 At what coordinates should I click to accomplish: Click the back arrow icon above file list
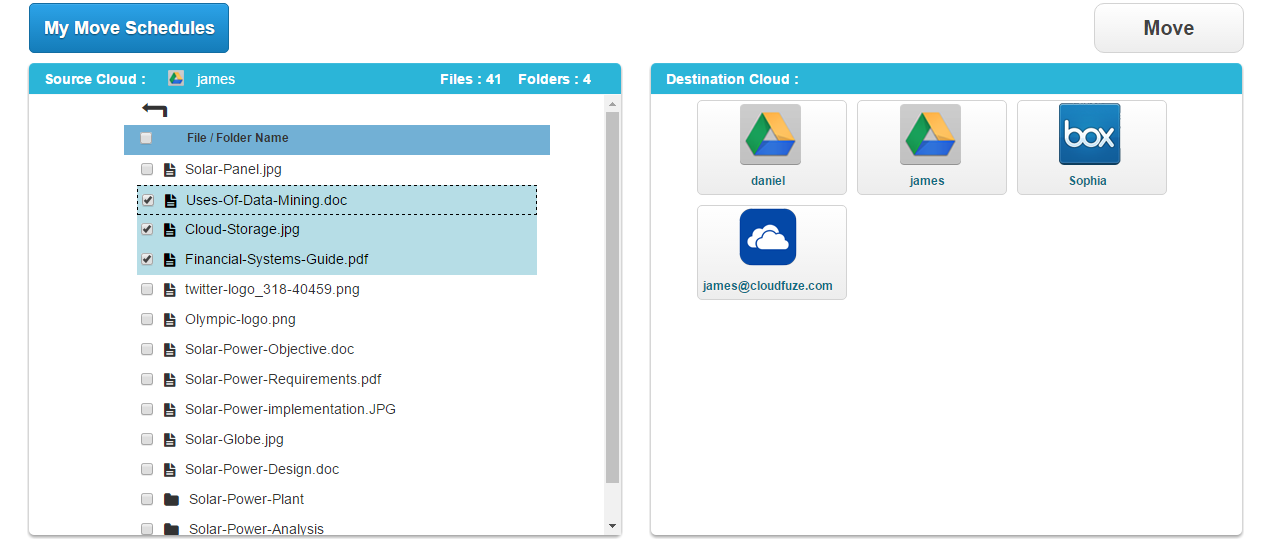click(x=154, y=109)
